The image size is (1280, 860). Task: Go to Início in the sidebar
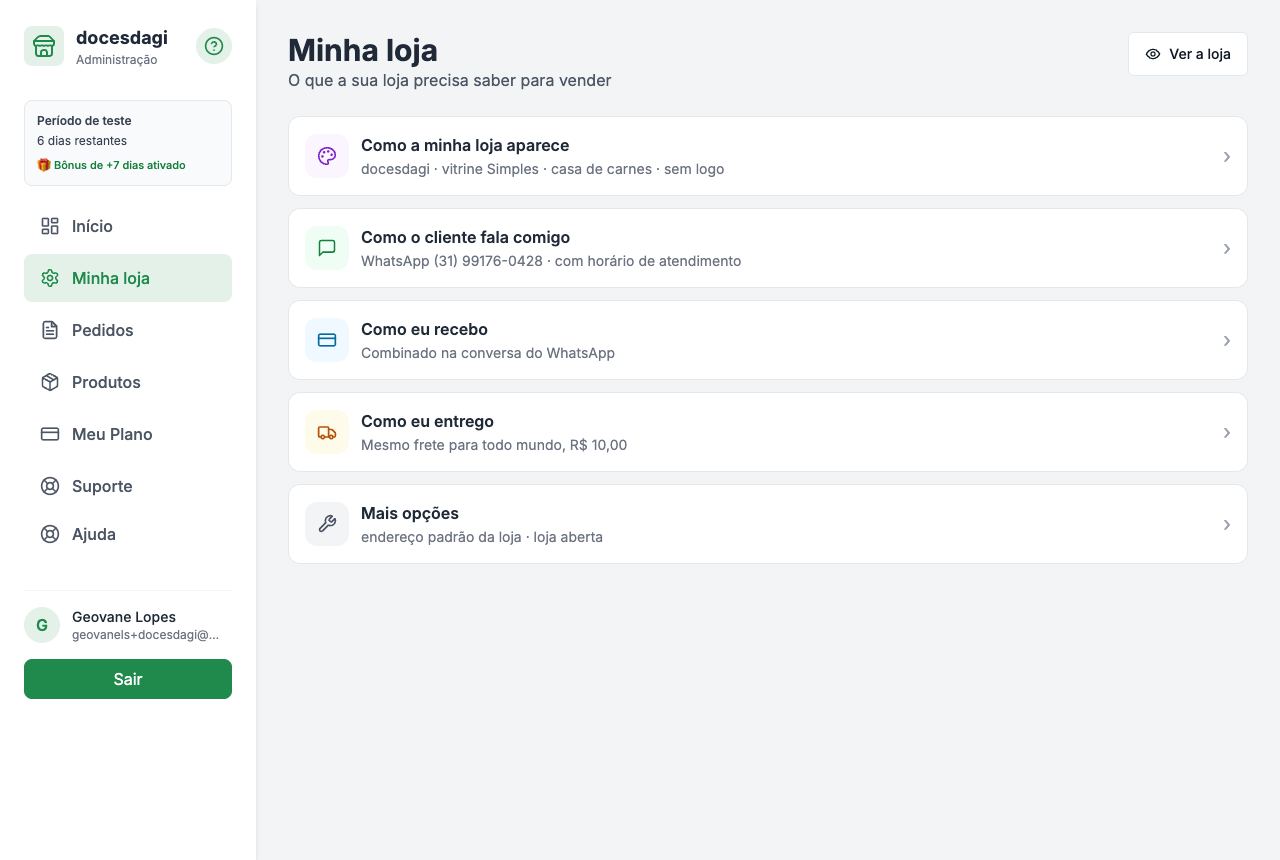[x=128, y=226]
